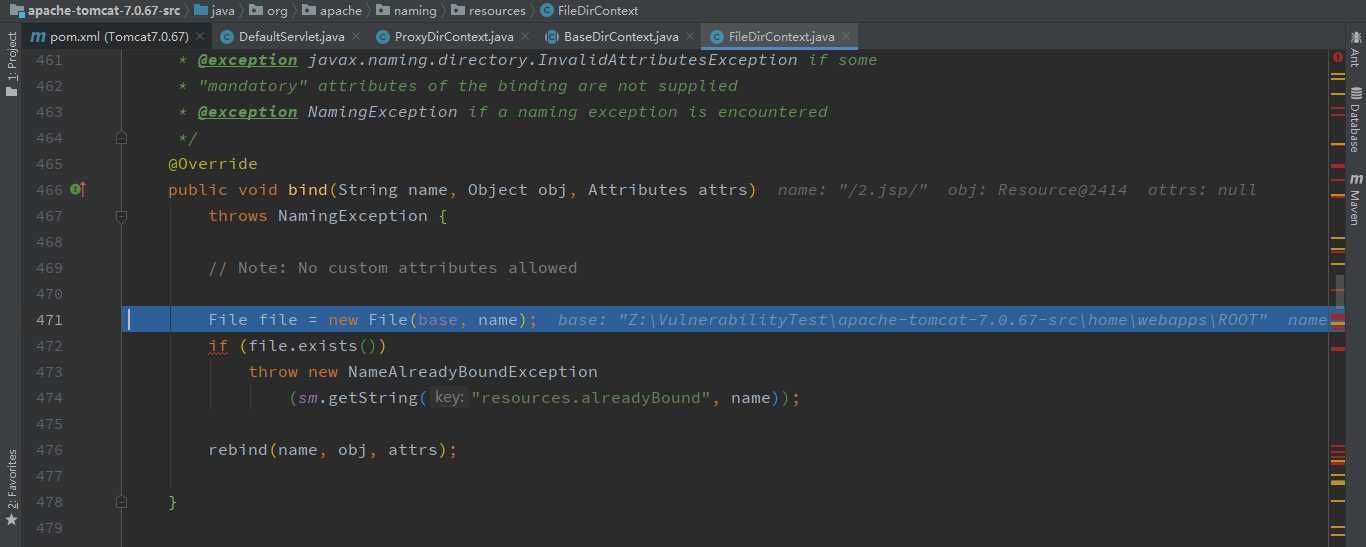Open the Ant tool window
Viewport: 1366px width, 547px height.
[x=1354, y=48]
